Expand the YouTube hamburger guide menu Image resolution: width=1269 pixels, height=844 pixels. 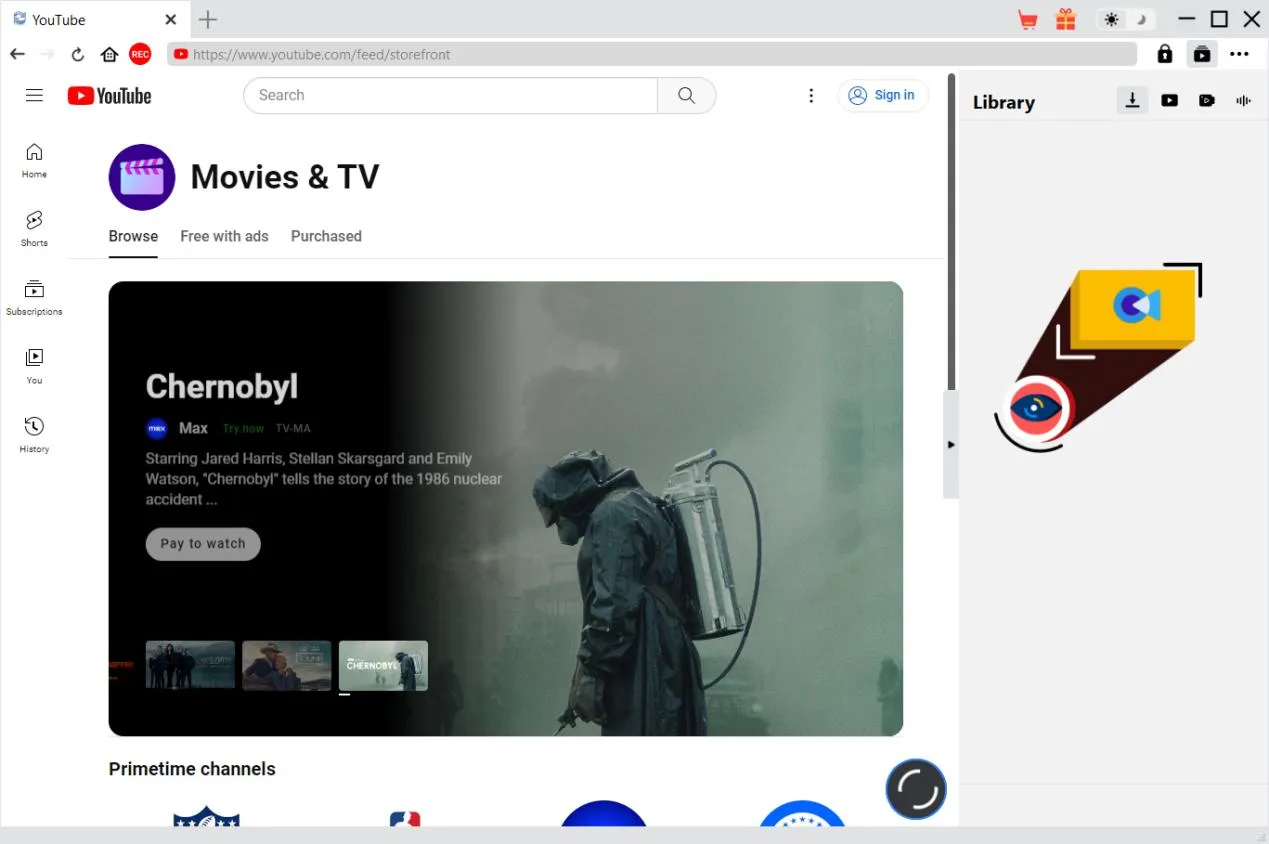[x=34, y=95]
